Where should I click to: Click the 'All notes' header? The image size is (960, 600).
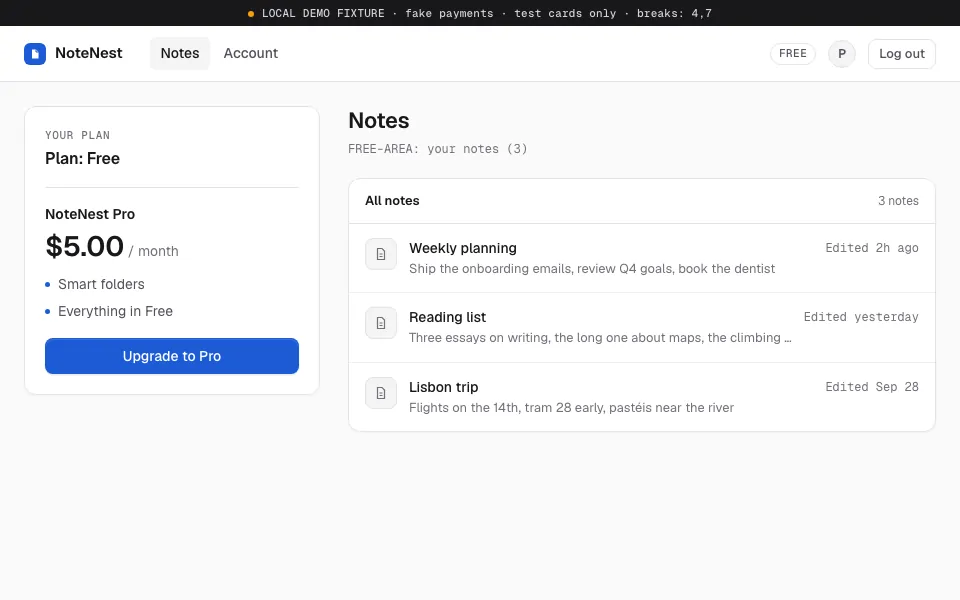point(392,201)
